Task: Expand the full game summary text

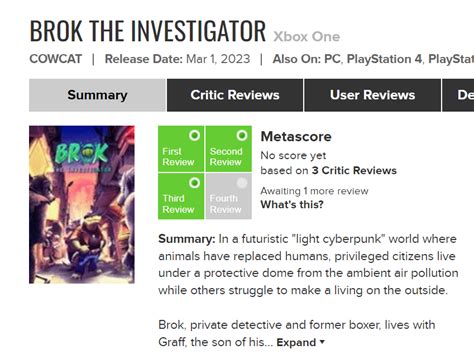Action: 296,342
